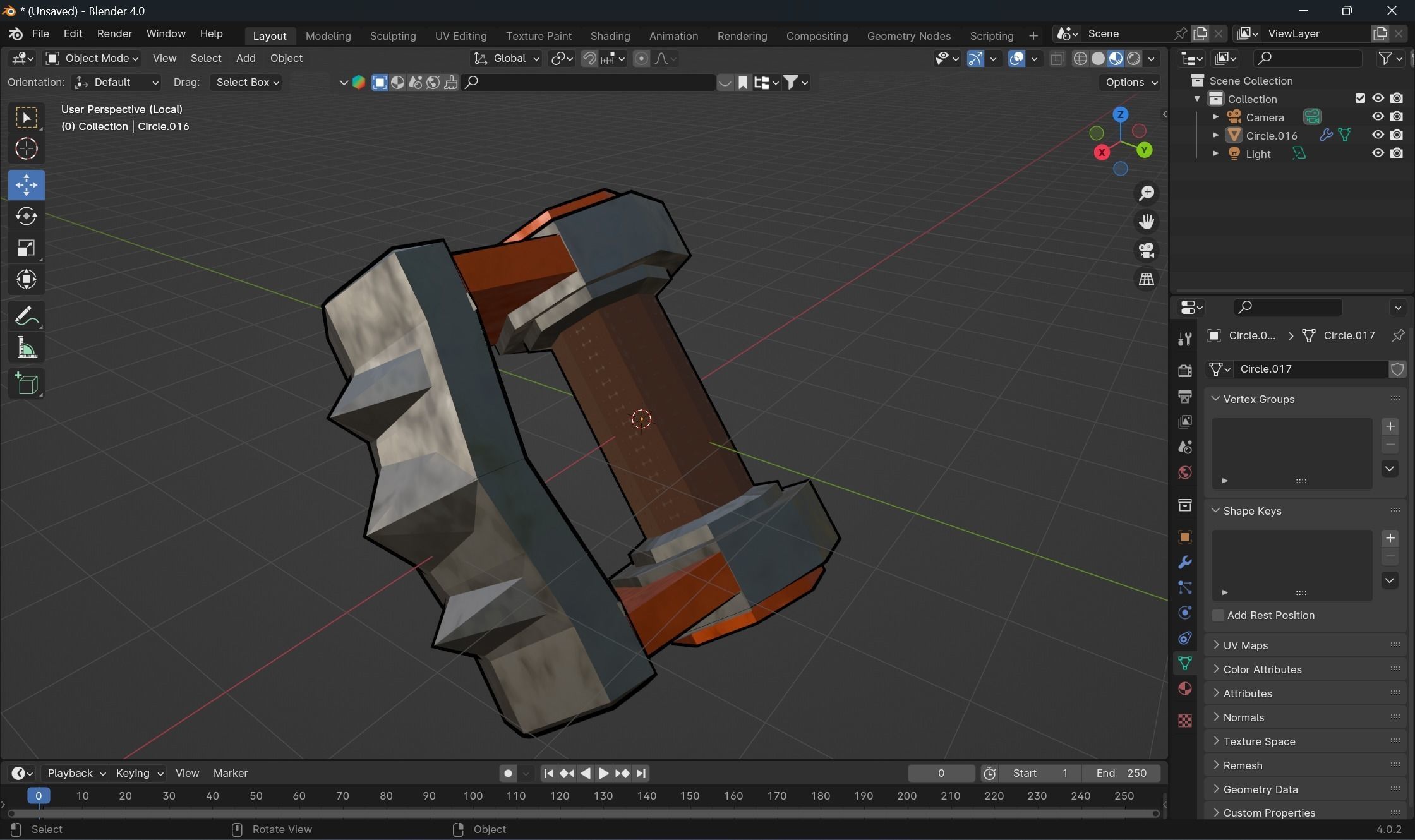Open the Keying popover in timeline
This screenshot has height=840, width=1415.
point(139,773)
